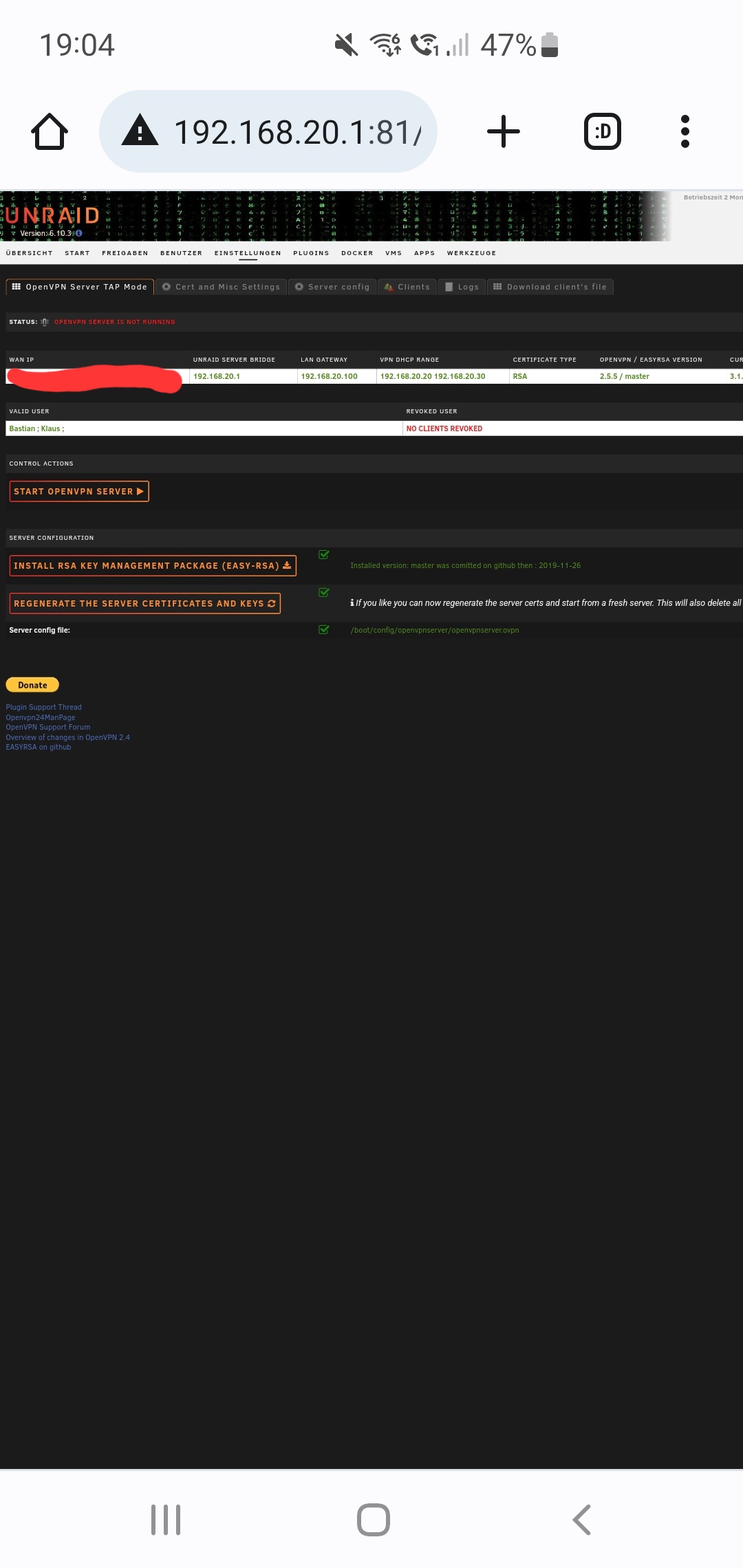Screen dimensions: 743x1568
Task: Click Regenerate the Server Certificates and Keys
Action: click(144, 603)
